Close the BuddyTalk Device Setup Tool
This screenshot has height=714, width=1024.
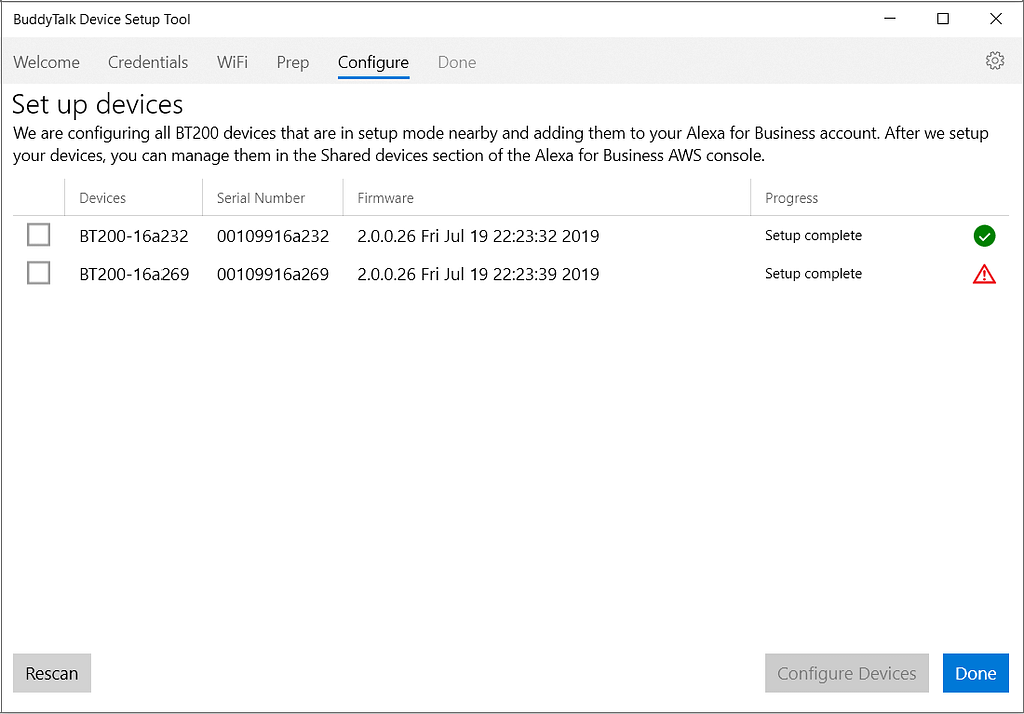pyautogui.click(x=996, y=18)
